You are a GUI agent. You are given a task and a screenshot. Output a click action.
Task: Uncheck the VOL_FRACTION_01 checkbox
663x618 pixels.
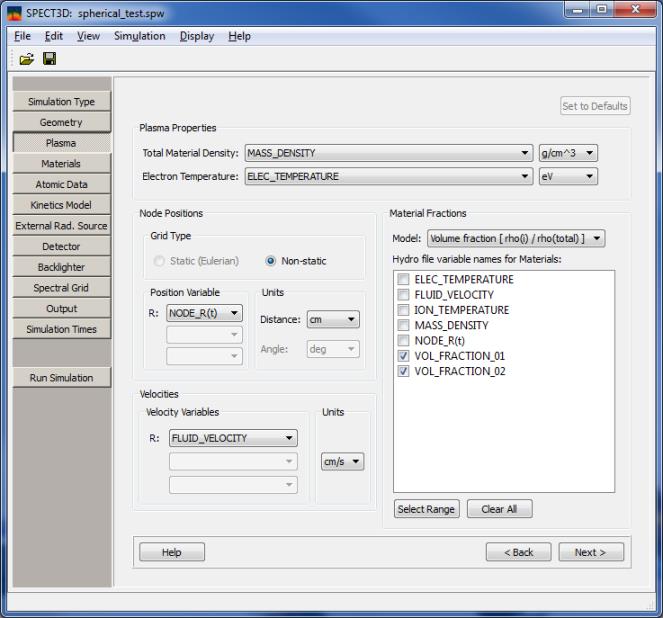point(403,356)
